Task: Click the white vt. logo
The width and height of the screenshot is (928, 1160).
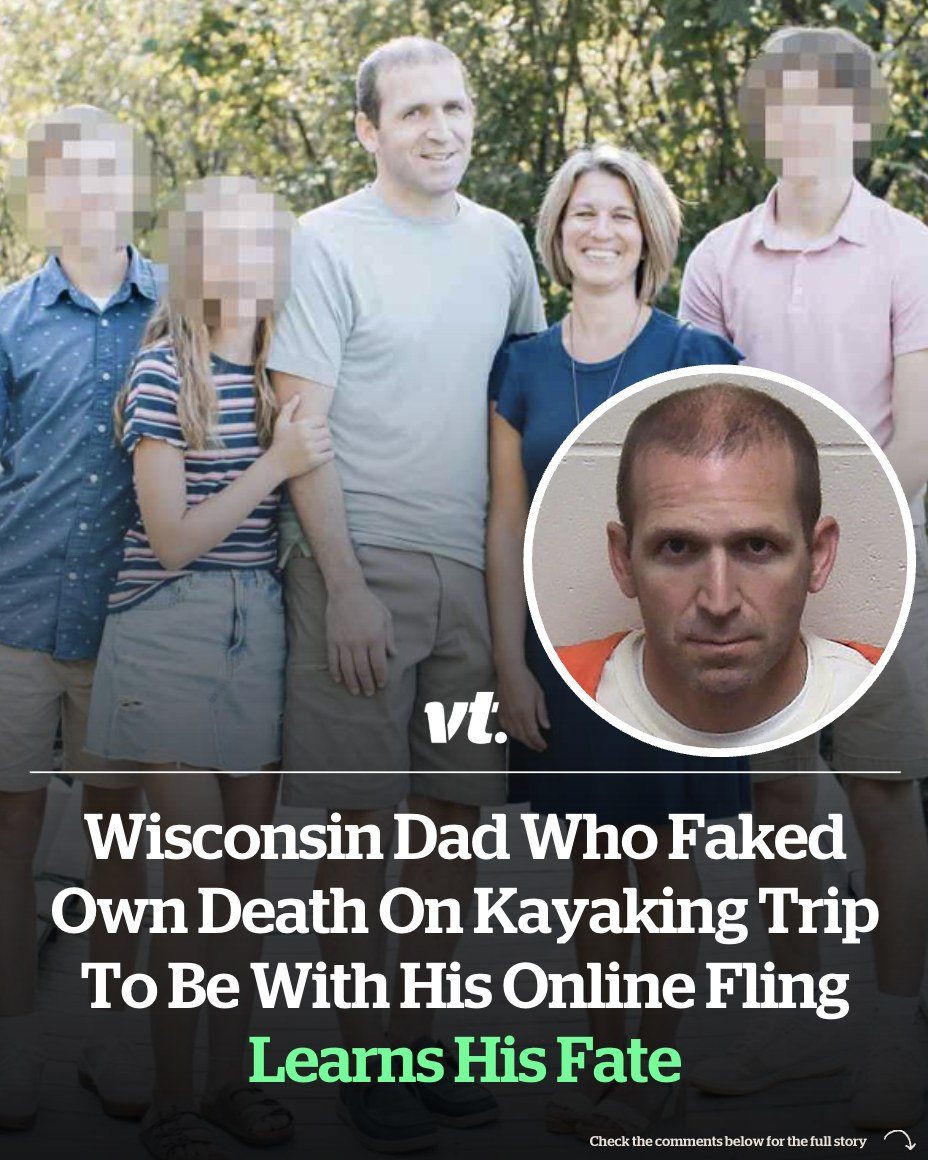Action: 465,721
